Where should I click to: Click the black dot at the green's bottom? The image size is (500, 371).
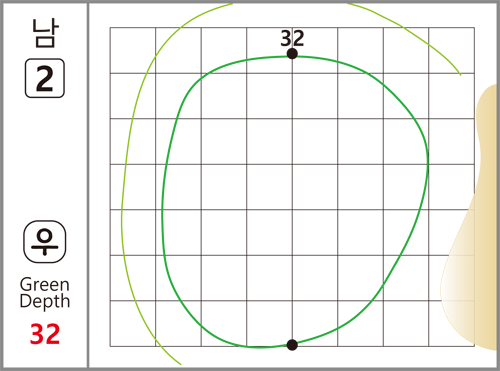292,345
